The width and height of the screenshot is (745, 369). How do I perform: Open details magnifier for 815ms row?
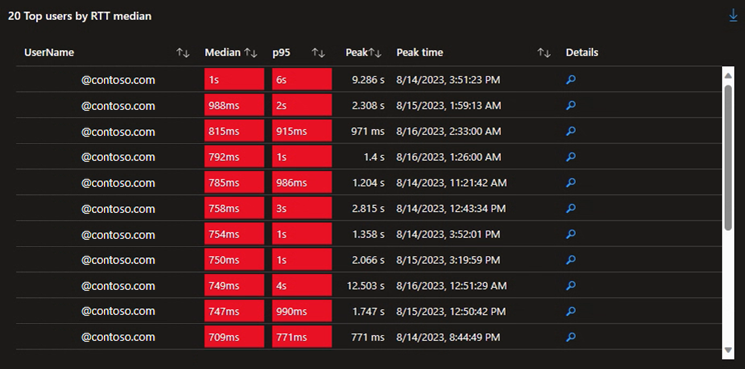[571, 131]
